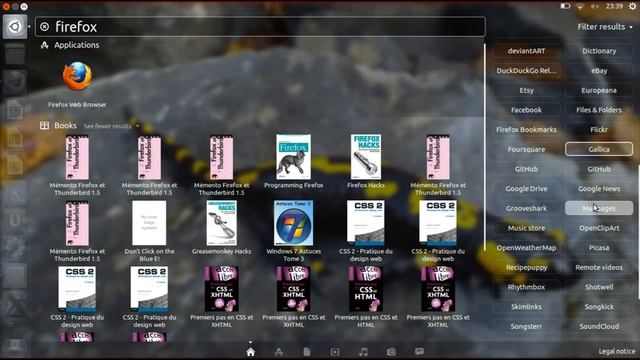This screenshot has width=640, height=360.
Task: Switch to the Video lens icon at the bottom
Action: (335, 352)
